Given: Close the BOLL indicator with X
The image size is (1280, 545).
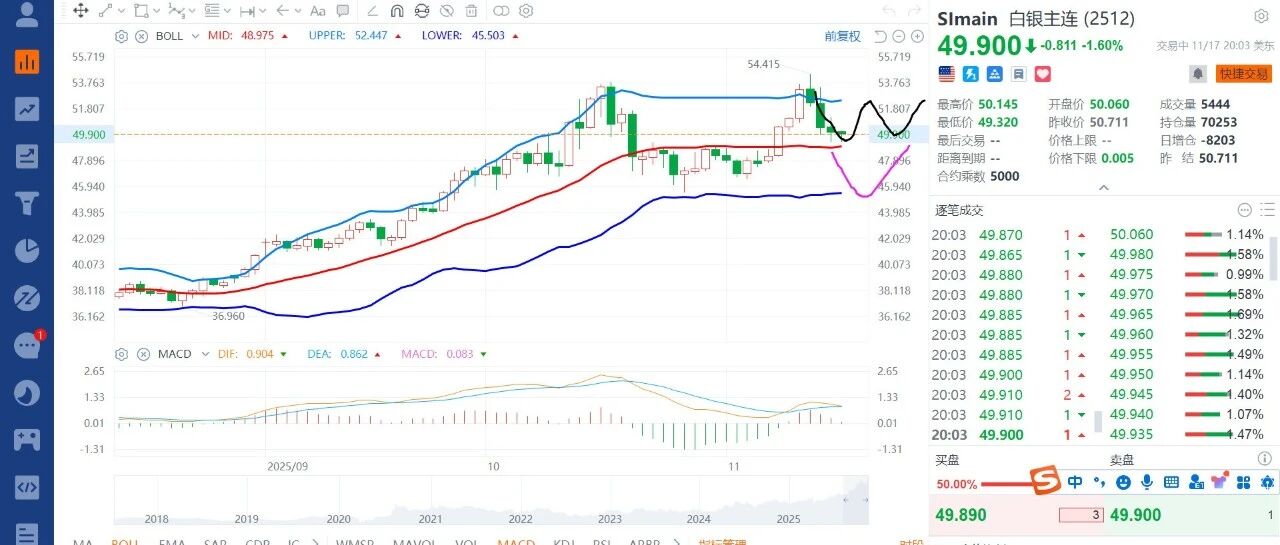Looking at the screenshot, I should click(141, 36).
